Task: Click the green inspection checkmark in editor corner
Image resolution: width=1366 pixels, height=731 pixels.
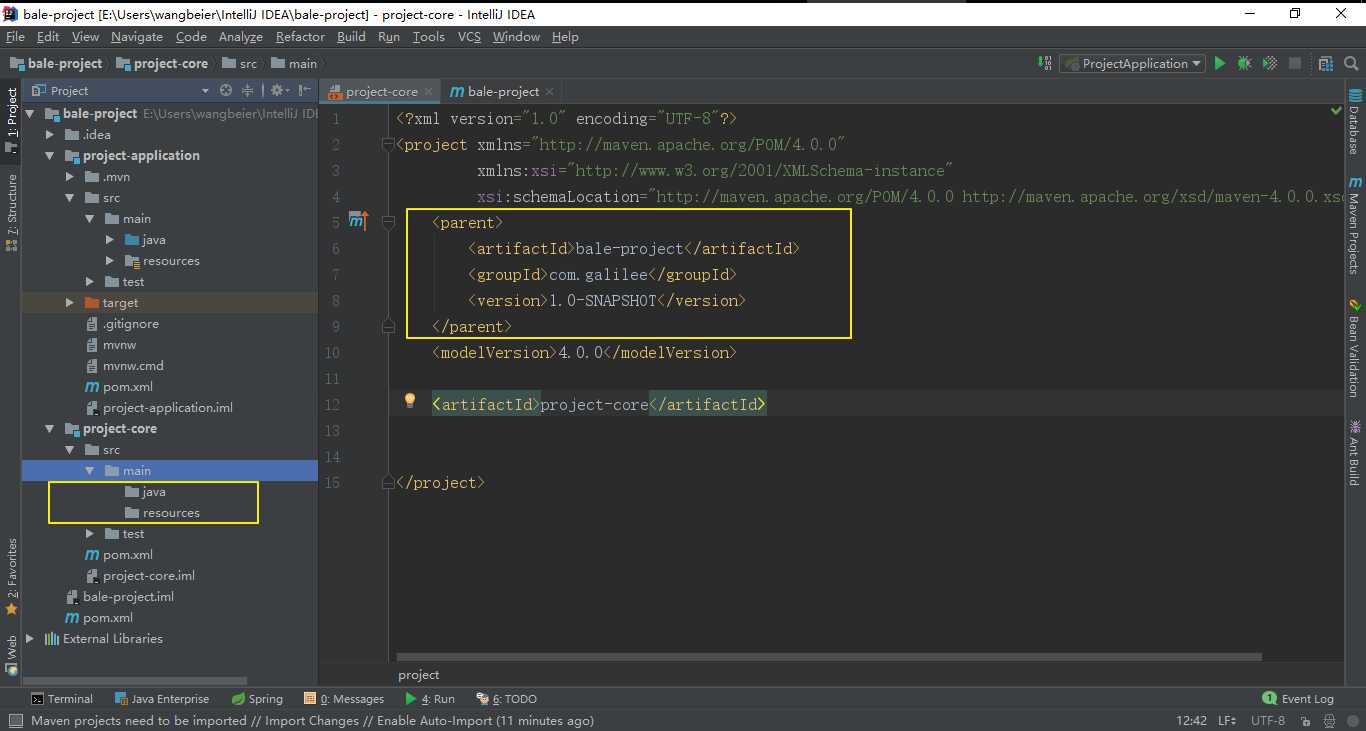Action: click(x=1336, y=111)
